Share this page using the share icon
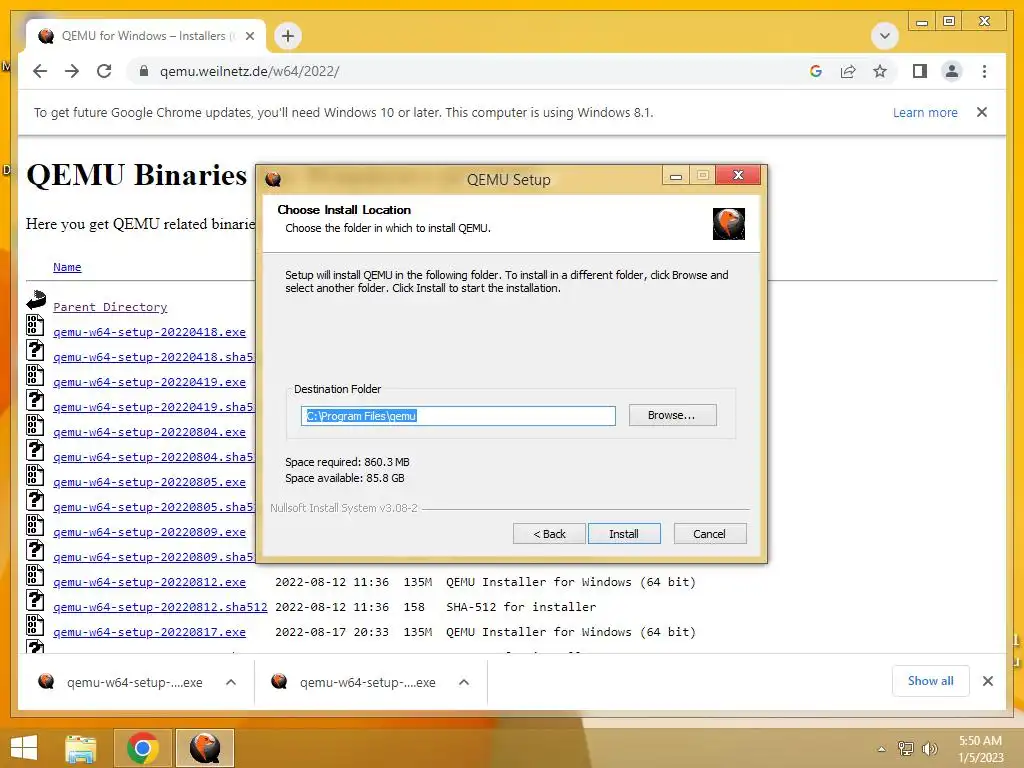Viewport: 1024px width, 768px height. (848, 71)
